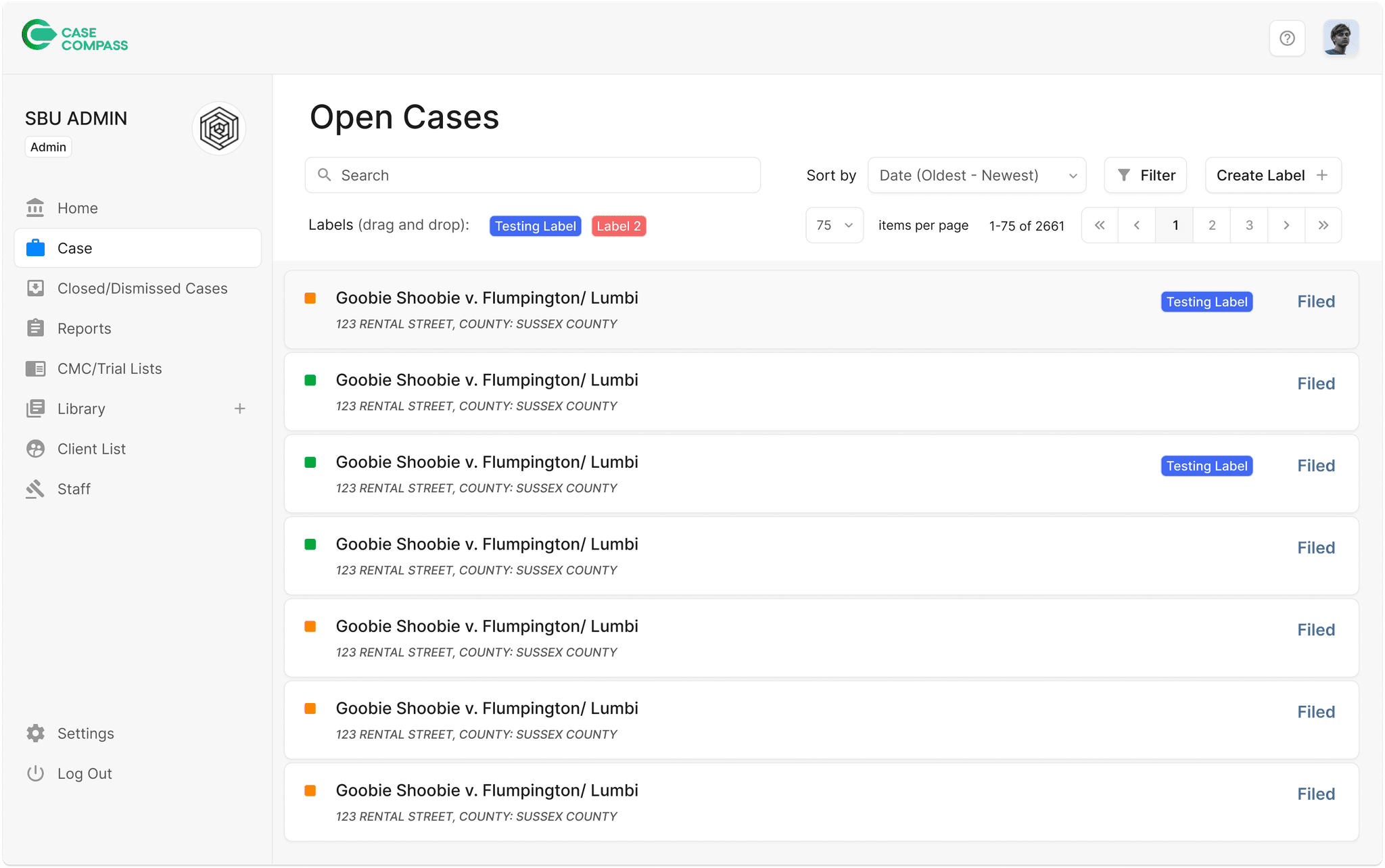Select the red Label 2 chip
Image resolution: width=1385 pixels, height=868 pixels.
tap(619, 226)
